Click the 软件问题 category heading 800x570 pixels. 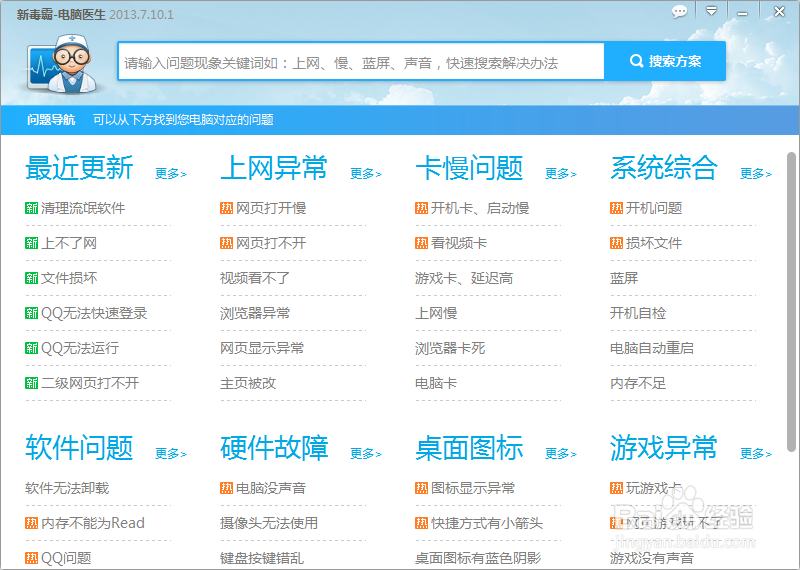click(80, 448)
